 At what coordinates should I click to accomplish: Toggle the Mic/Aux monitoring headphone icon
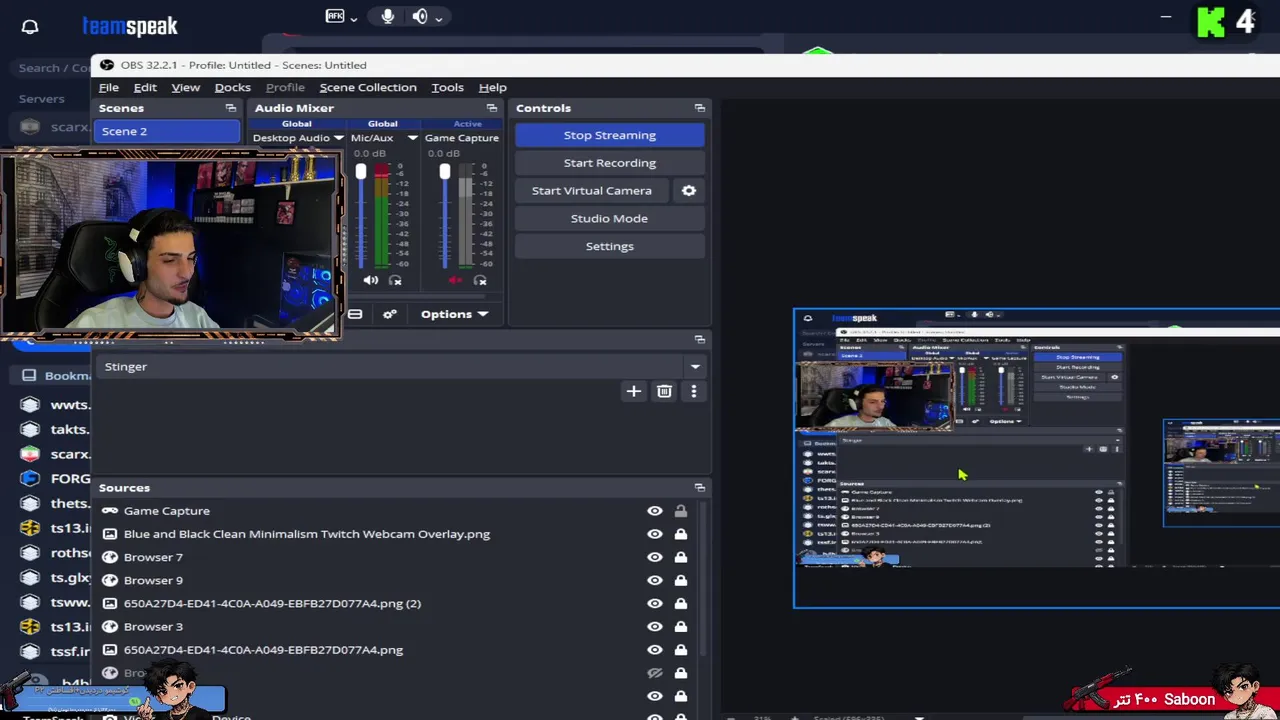[395, 281]
